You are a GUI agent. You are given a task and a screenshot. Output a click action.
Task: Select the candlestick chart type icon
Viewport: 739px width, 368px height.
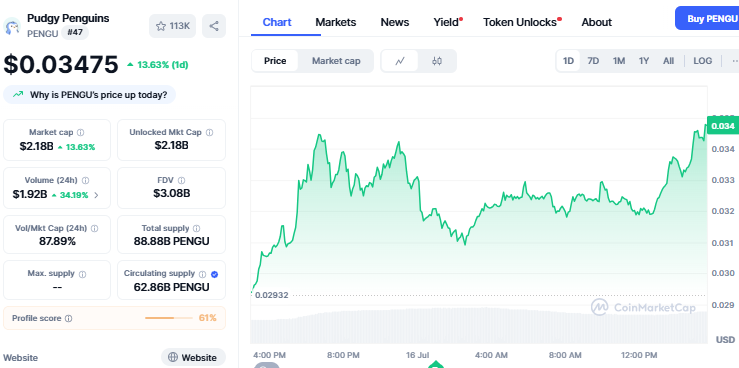[437, 61]
